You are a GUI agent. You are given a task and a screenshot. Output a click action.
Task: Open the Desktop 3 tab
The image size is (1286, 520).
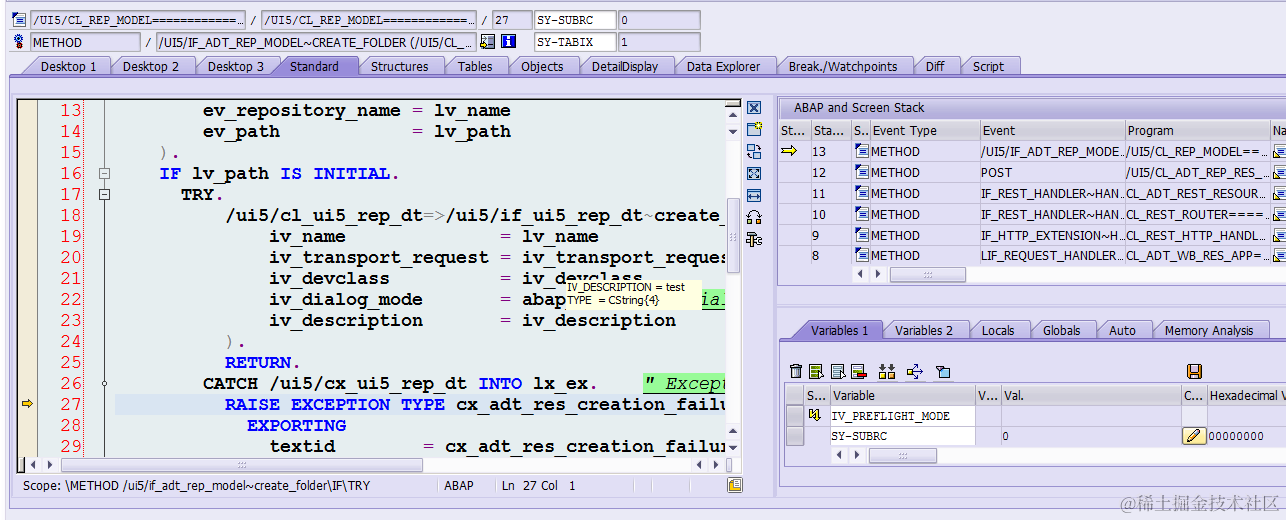(x=236, y=66)
